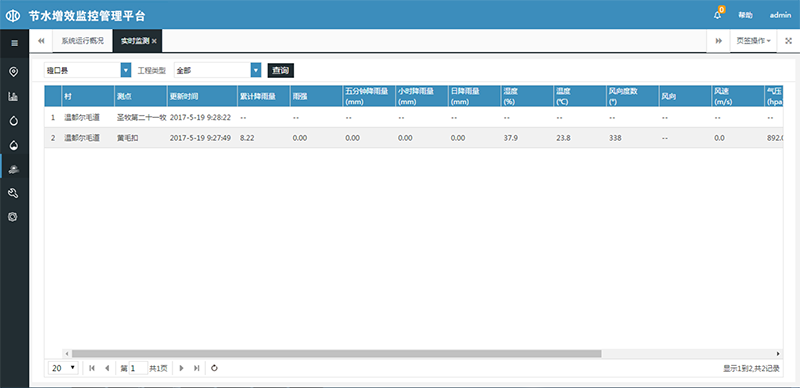Refresh the table with reload icon

tap(214, 368)
